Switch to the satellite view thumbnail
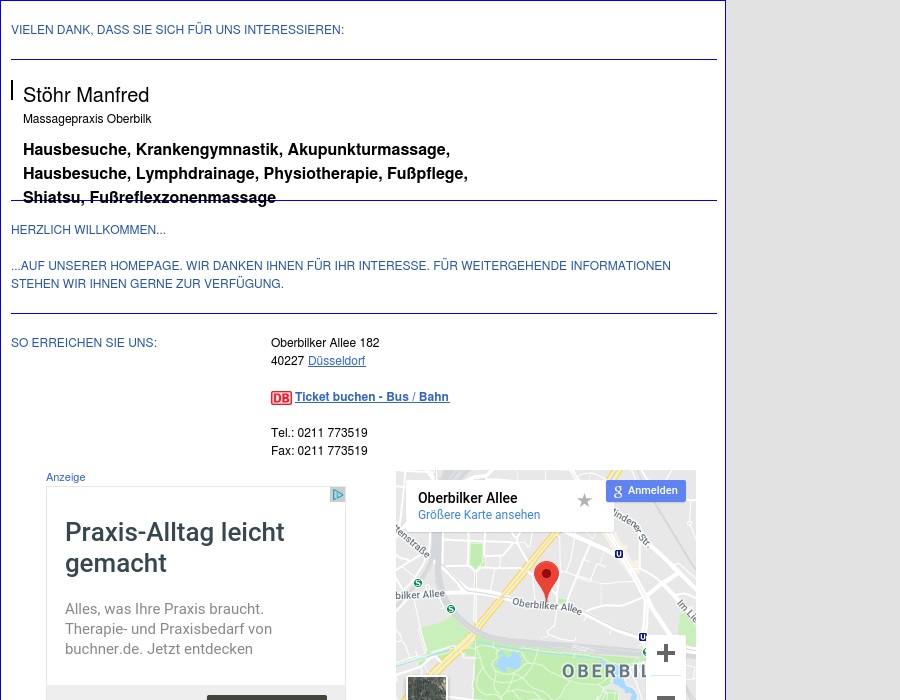900x700 pixels. coord(427,688)
